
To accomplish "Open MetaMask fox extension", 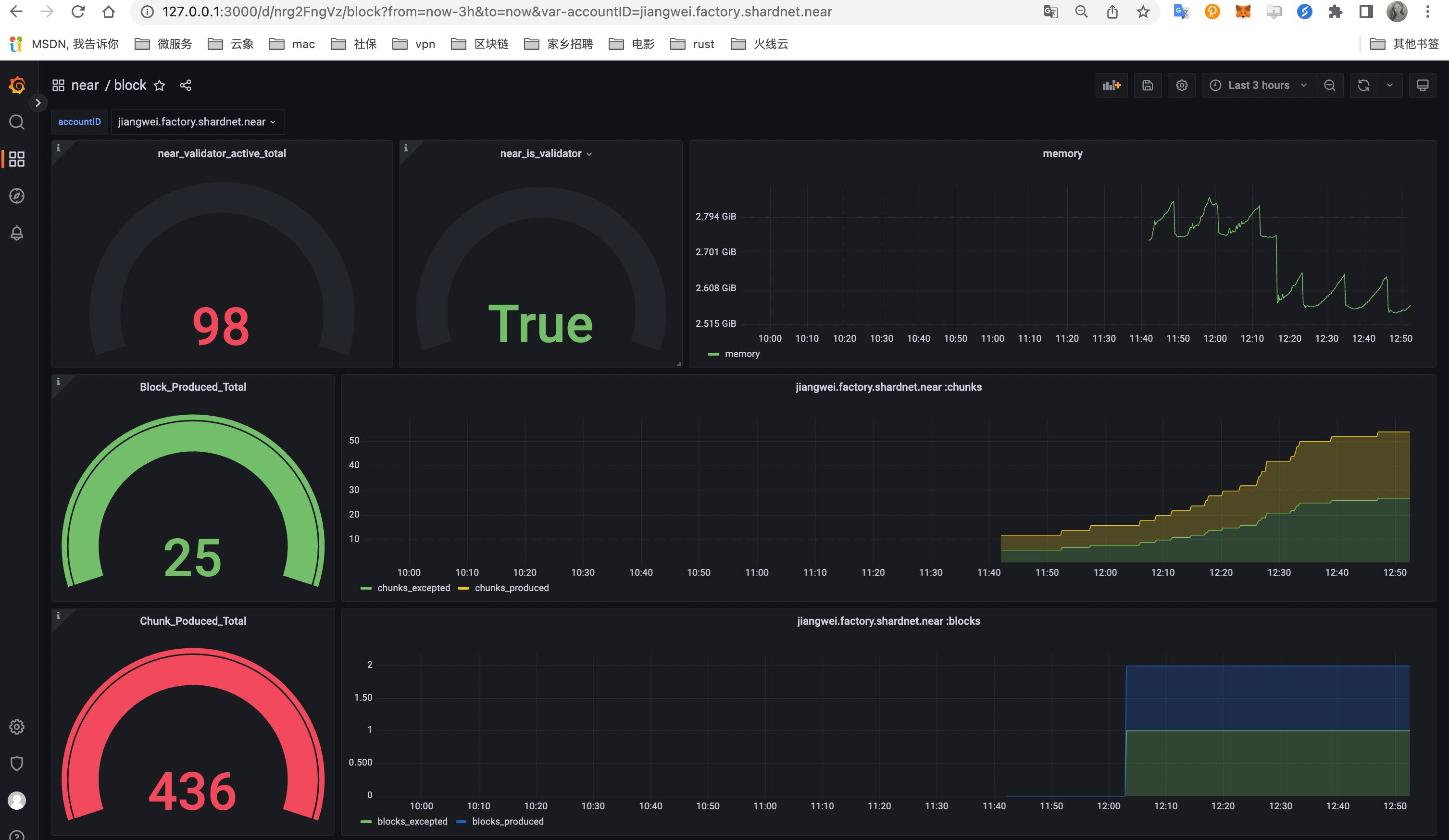I will click(1243, 12).
